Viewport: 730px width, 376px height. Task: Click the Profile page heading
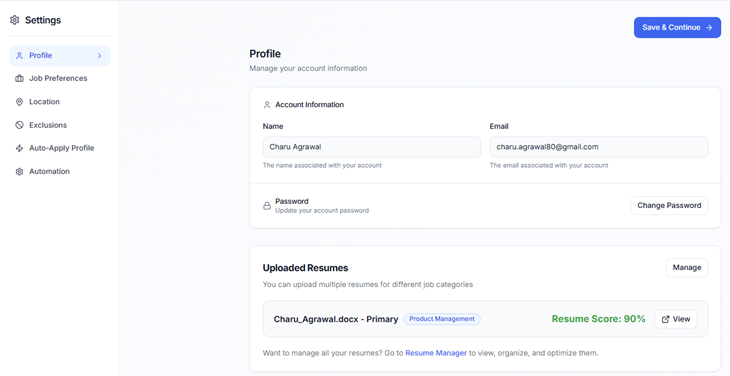coord(265,54)
